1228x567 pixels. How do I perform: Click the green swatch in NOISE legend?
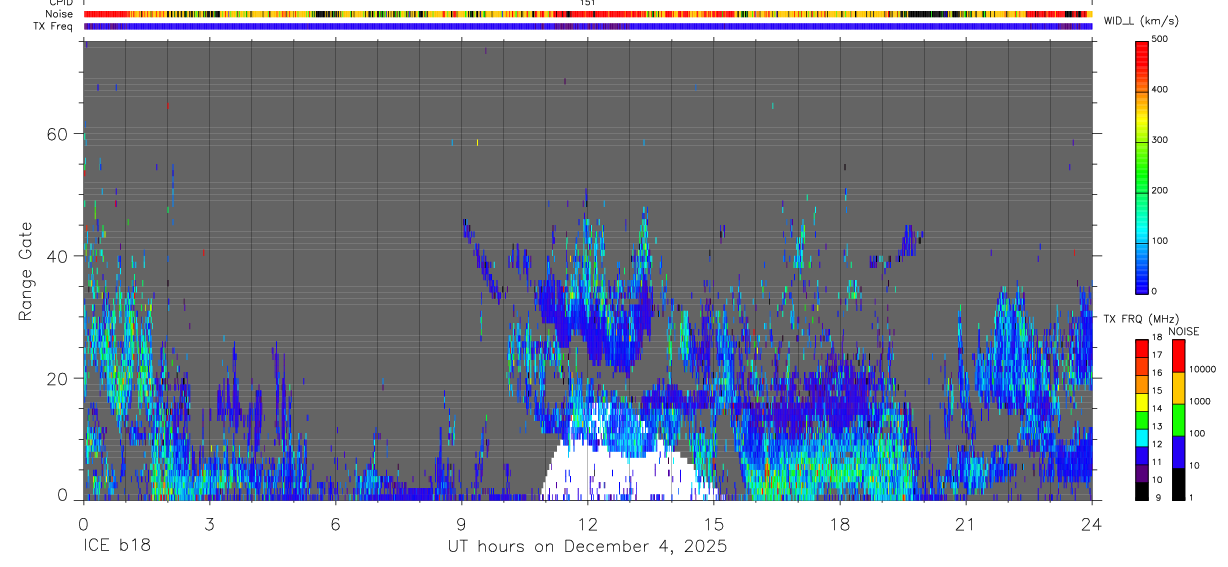point(1178,419)
